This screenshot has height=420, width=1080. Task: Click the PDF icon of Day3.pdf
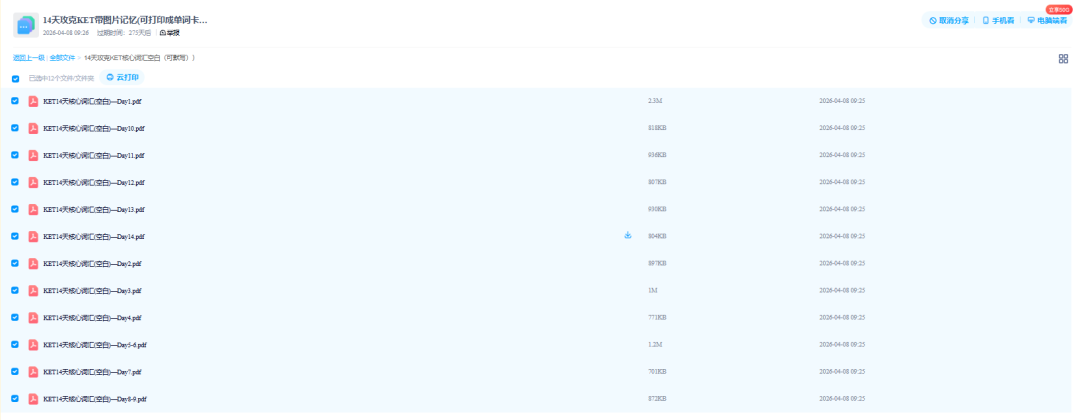click(33, 291)
